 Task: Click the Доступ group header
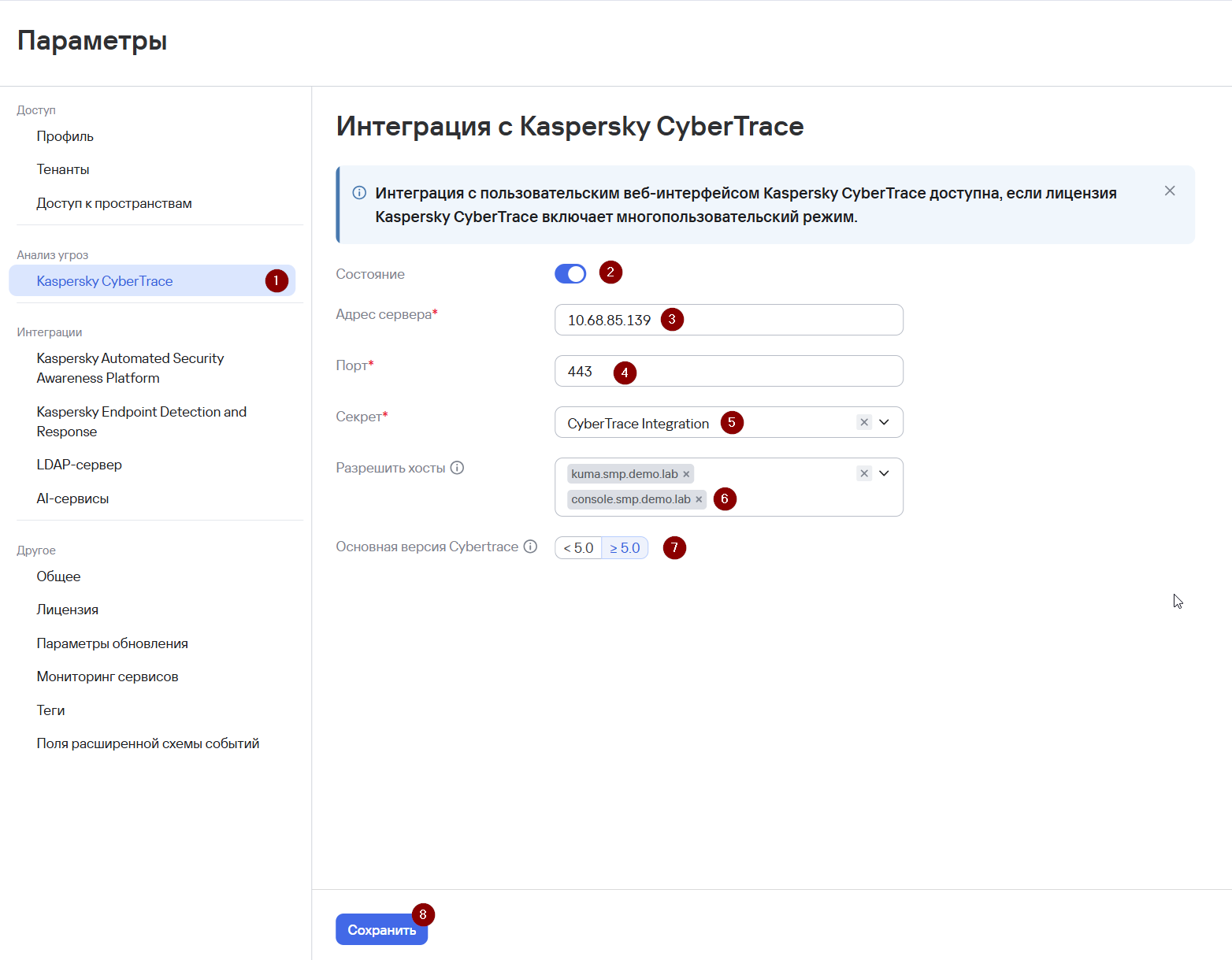36,110
